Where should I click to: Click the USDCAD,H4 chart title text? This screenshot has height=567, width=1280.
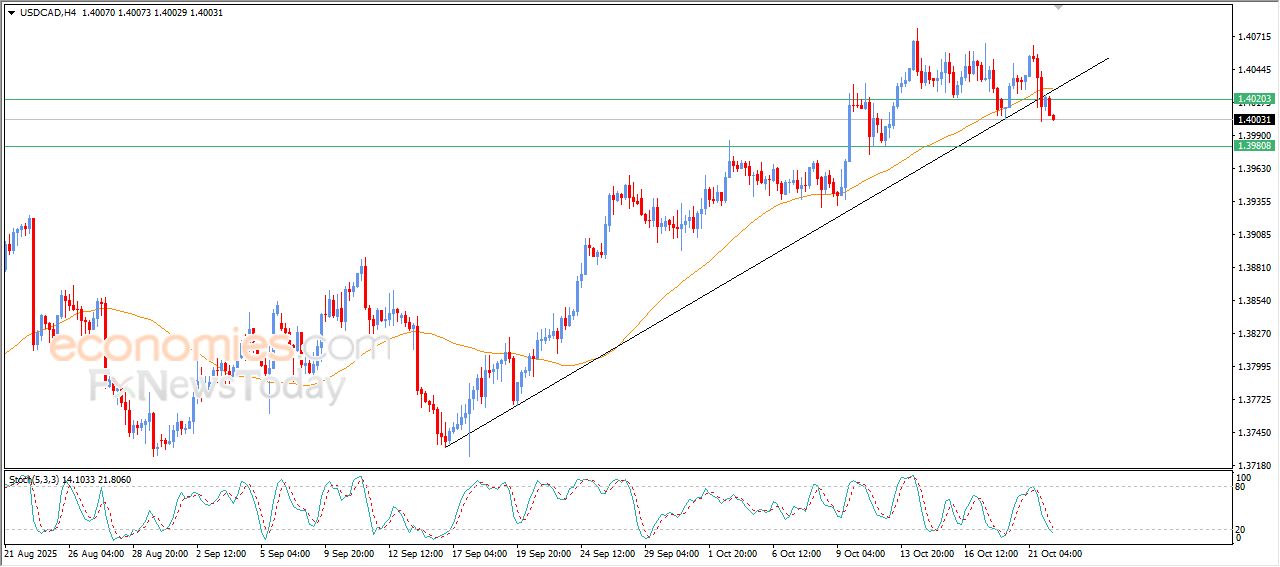tap(48, 13)
